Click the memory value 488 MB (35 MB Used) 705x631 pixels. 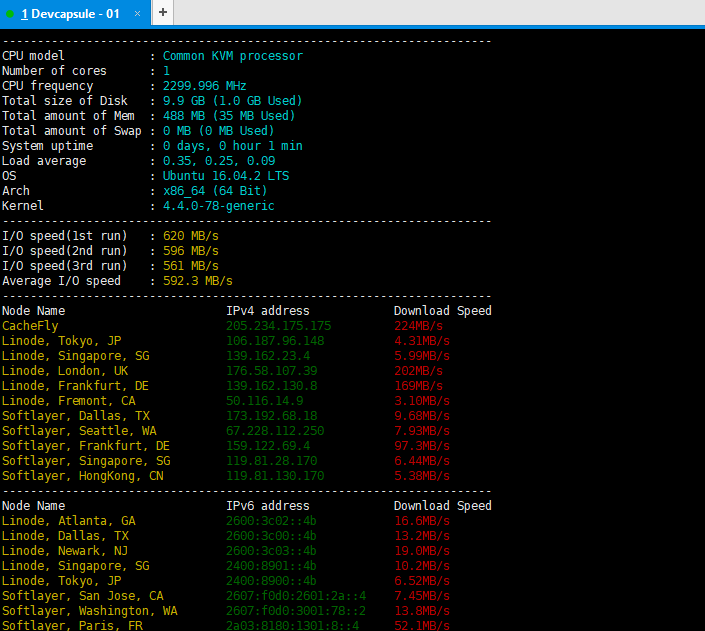pos(229,116)
